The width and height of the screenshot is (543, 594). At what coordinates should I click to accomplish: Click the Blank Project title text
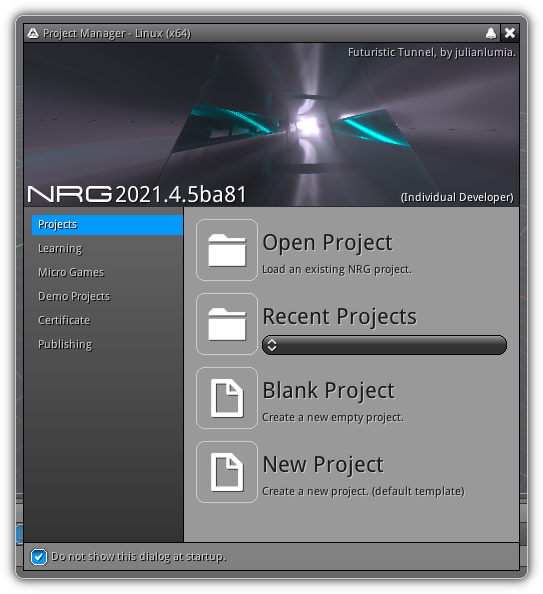point(329,391)
